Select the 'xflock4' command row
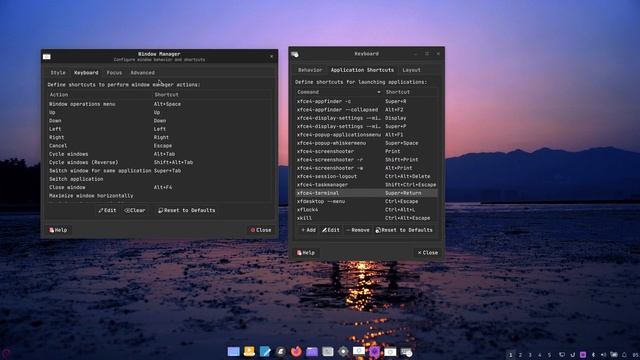This screenshot has height=360, width=640. (x=367, y=210)
